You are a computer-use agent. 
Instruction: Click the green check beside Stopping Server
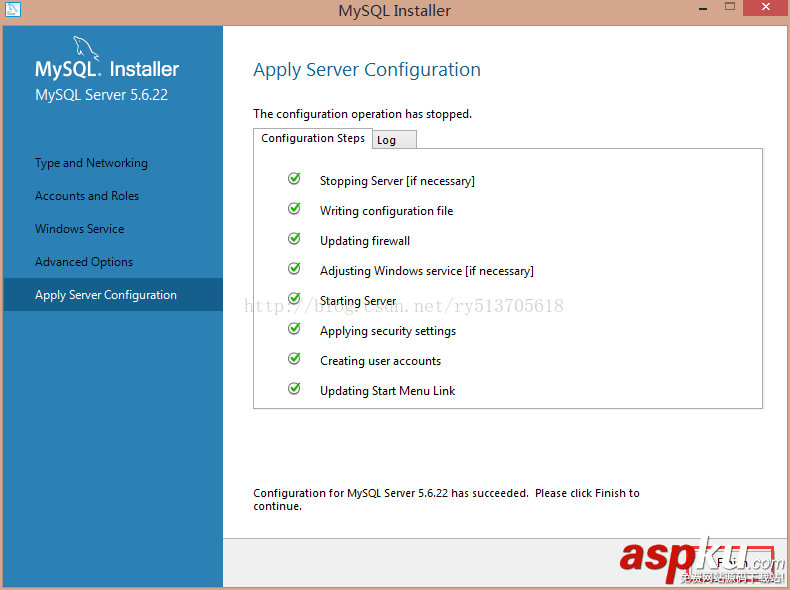coord(294,179)
